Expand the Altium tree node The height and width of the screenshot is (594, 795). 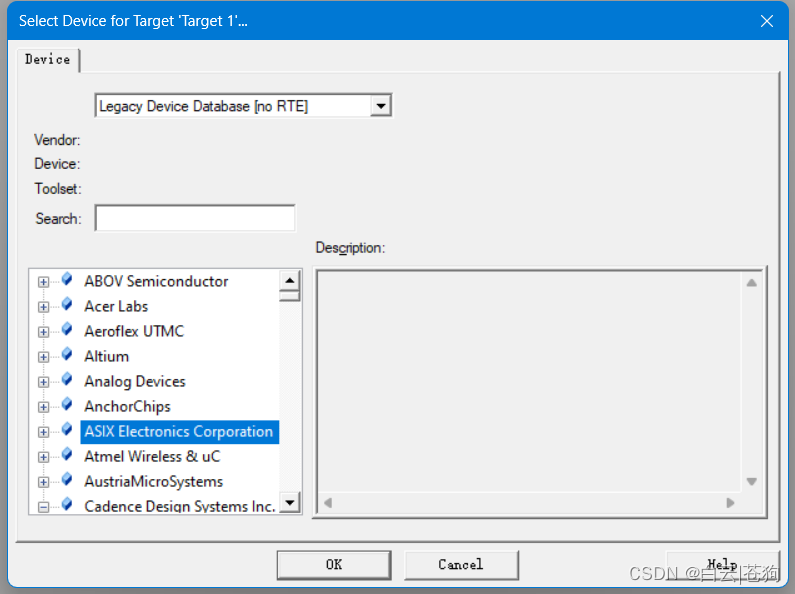pos(44,357)
